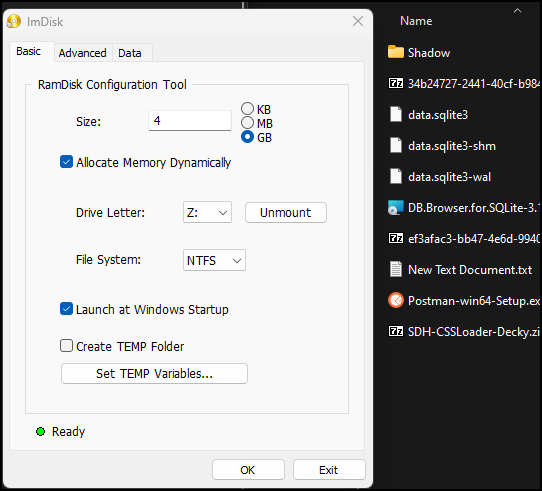Click the DB.Browser.for.SQLite installer icon

point(395,207)
